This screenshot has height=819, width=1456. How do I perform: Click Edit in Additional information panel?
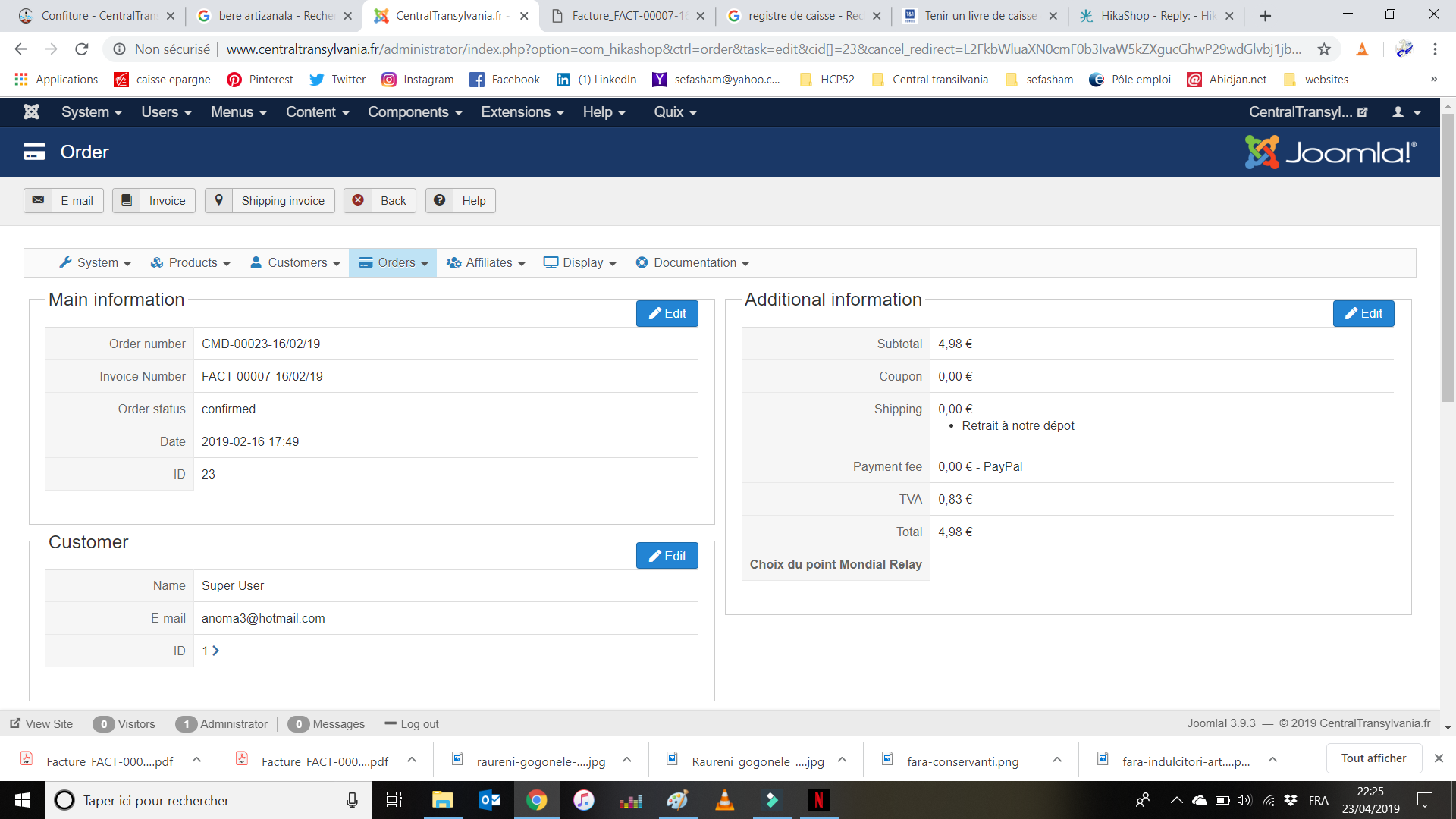pyautogui.click(x=1363, y=314)
